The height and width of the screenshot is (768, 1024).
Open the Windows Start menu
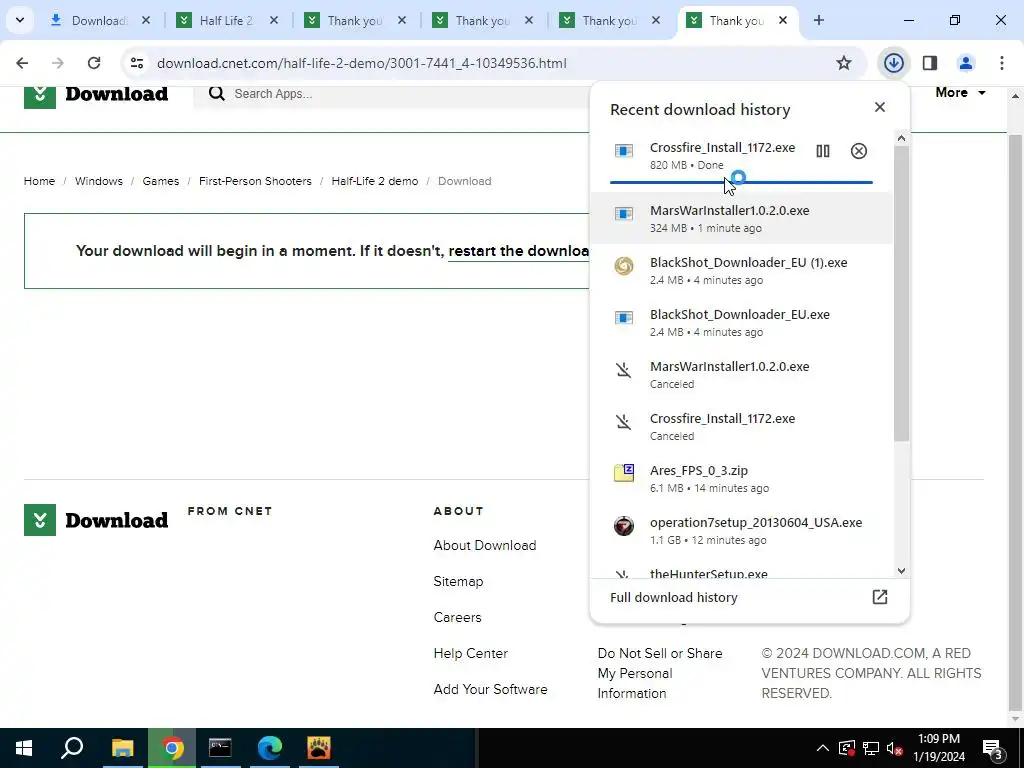coord(24,748)
